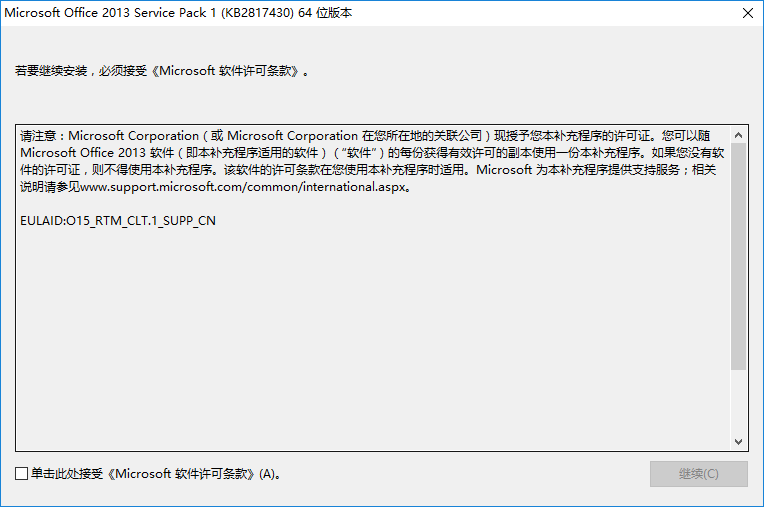
Task: Click the license scrollbar up arrow
Action: click(x=738, y=135)
